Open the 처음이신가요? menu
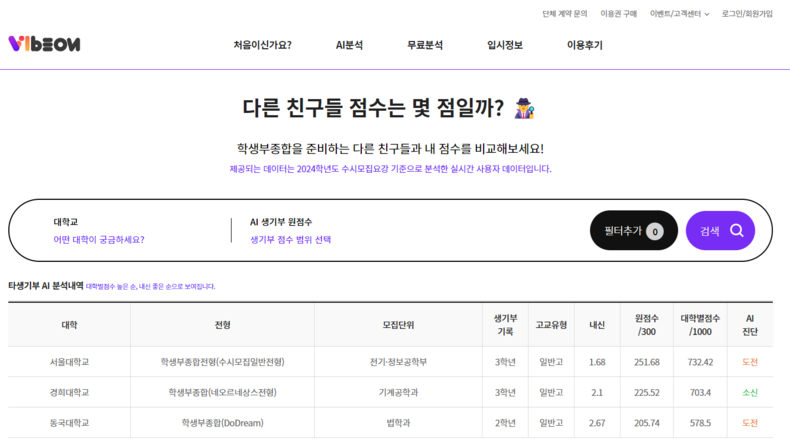 (262, 45)
